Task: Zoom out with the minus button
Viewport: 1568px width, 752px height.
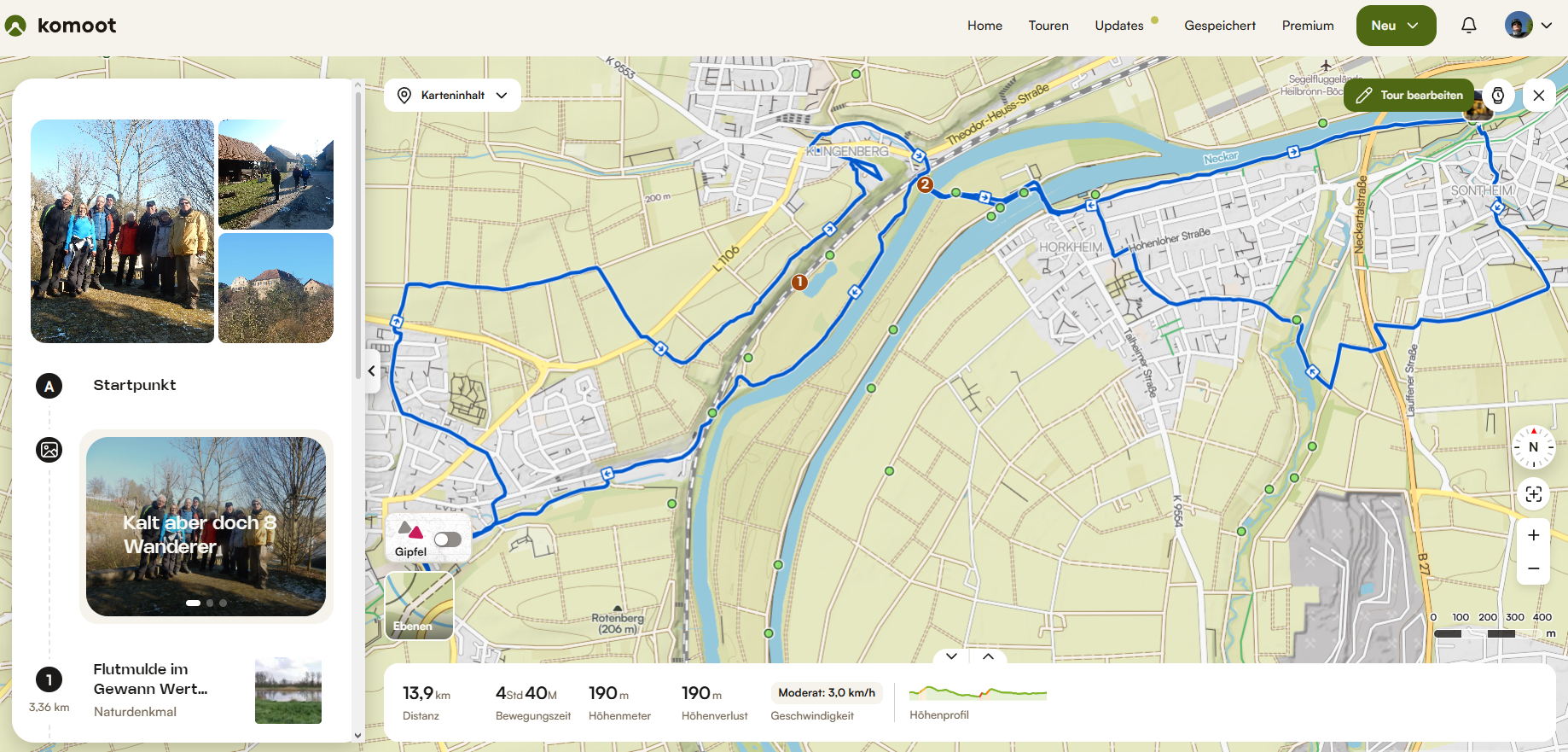Action: pyautogui.click(x=1533, y=568)
